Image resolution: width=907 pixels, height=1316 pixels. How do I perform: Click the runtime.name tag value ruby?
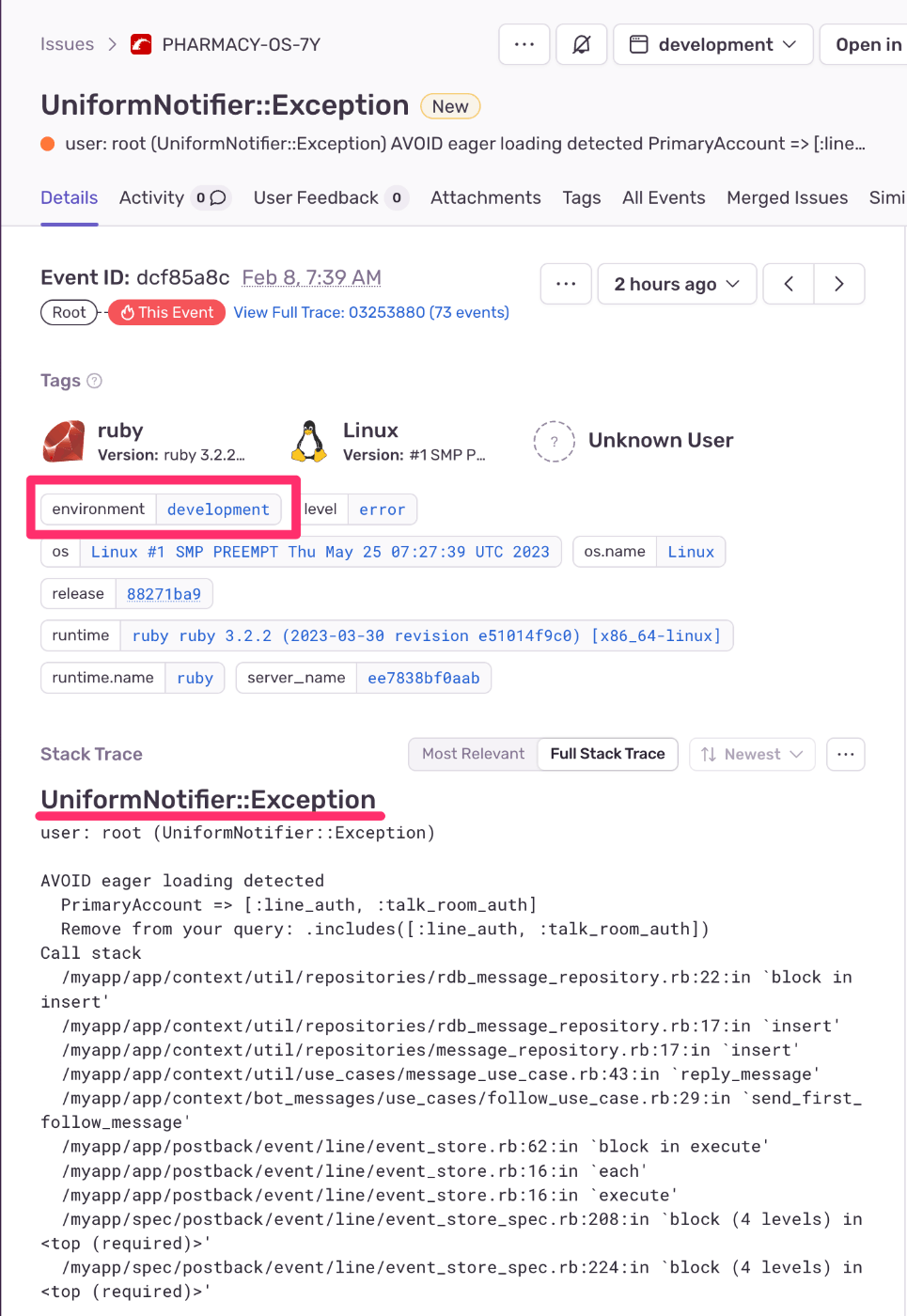point(195,678)
